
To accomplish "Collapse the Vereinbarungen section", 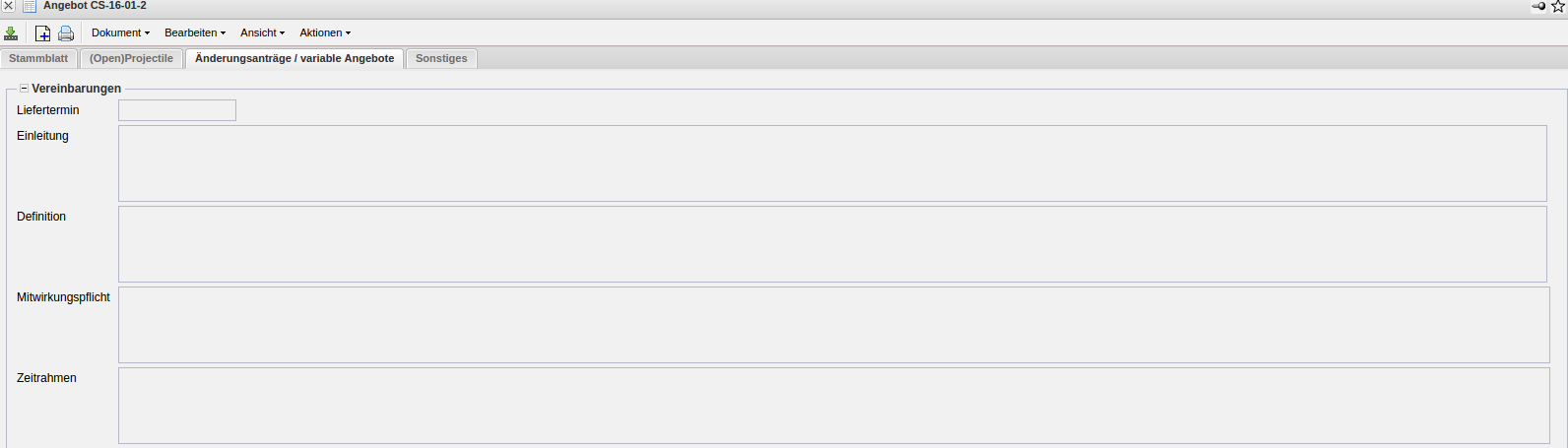I will tap(24, 89).
